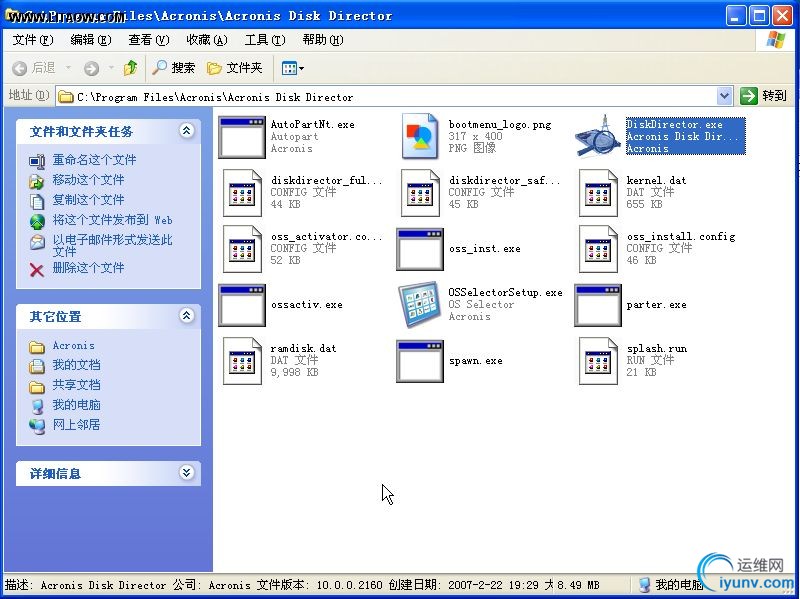Click the spawn.exe file name

[x=476, y=361]
